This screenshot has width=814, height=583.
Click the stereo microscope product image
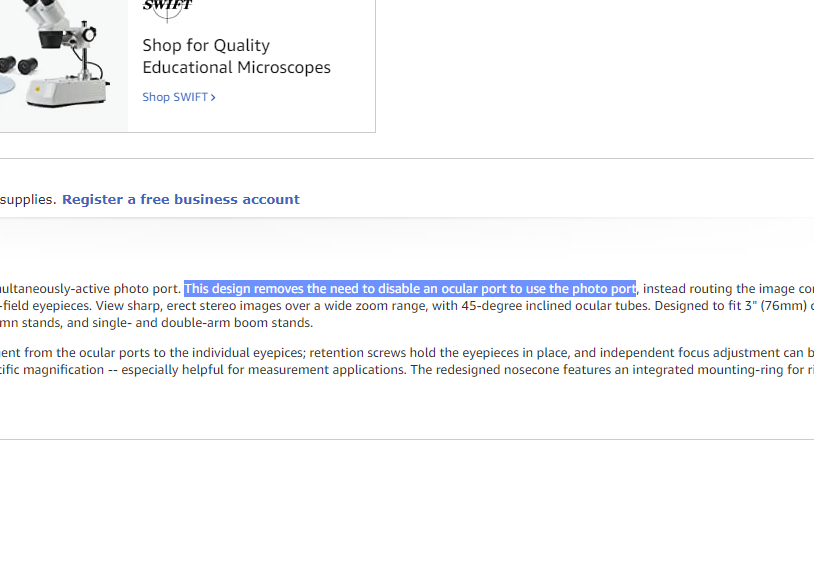(60, 60)
